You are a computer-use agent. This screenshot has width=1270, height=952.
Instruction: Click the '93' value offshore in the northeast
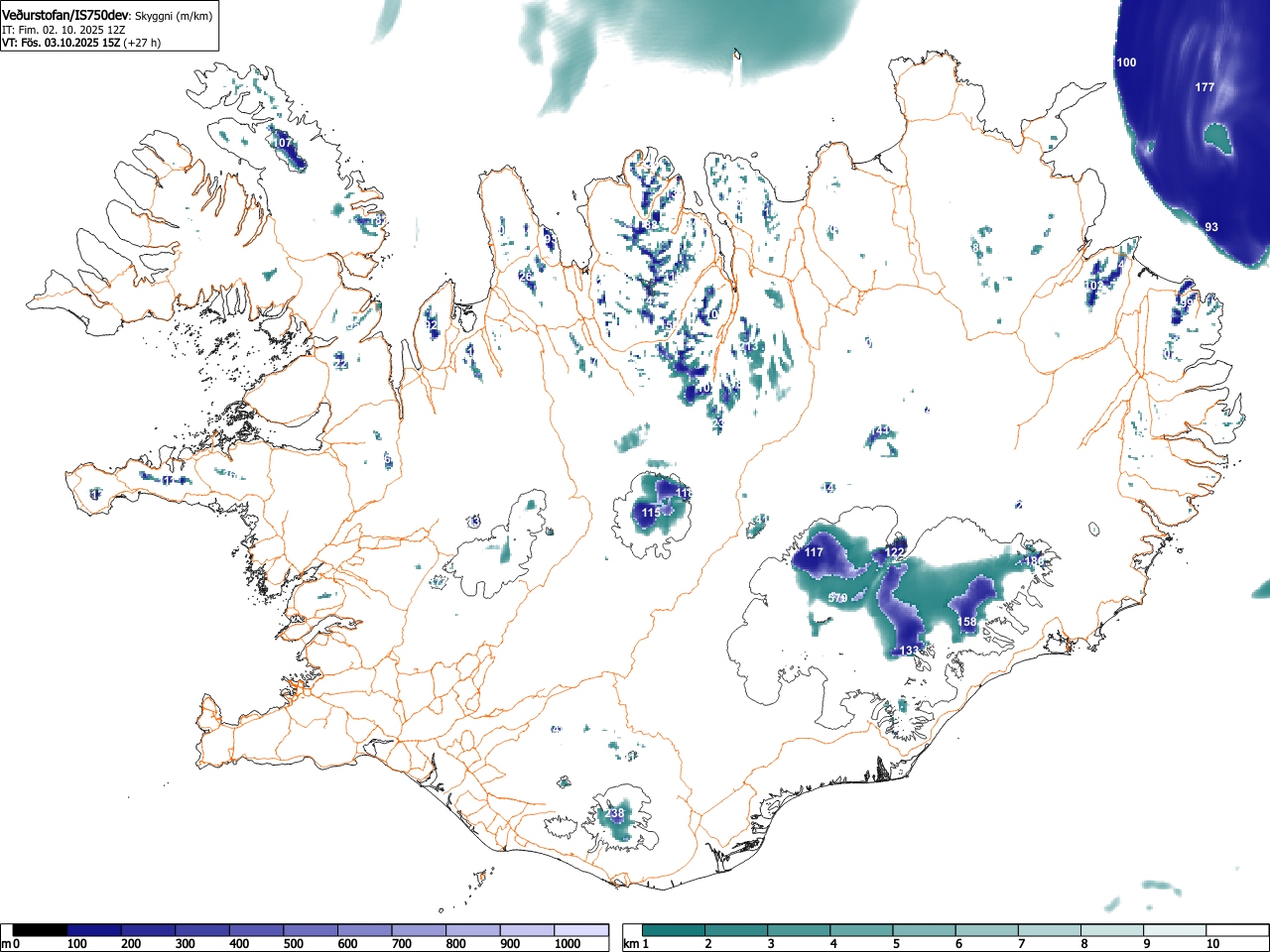point(1211,227)
